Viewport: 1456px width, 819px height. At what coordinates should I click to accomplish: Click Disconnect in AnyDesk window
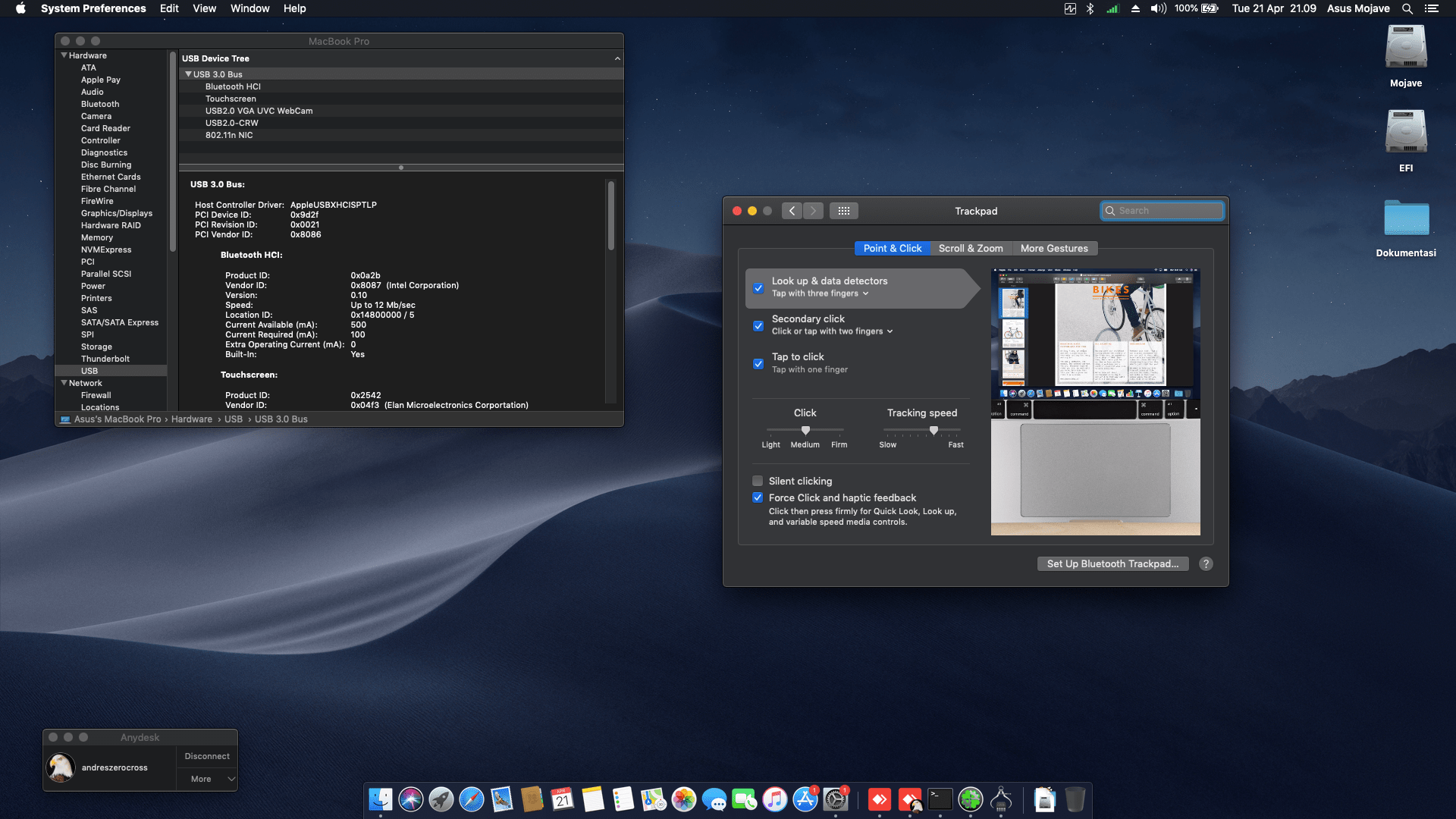[207, 756]
